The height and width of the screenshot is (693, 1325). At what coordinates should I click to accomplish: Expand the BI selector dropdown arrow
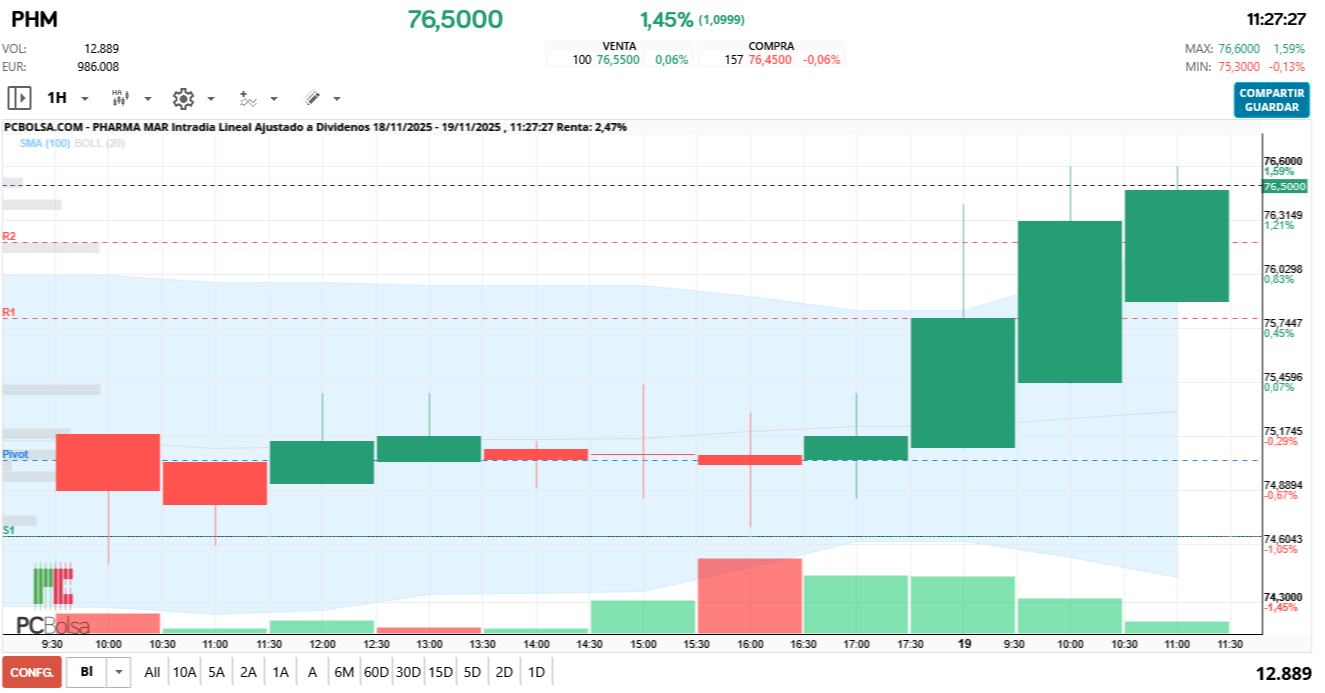point(119,672)
